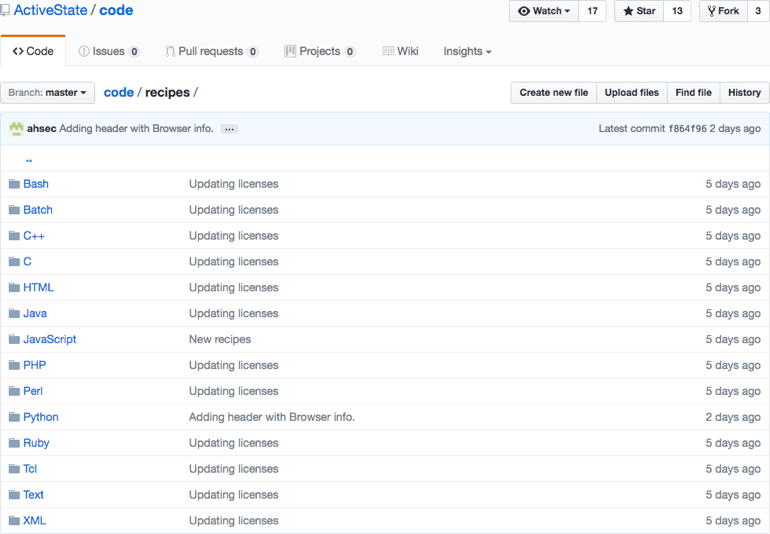Click the Python folder icon

pos(14,417)
